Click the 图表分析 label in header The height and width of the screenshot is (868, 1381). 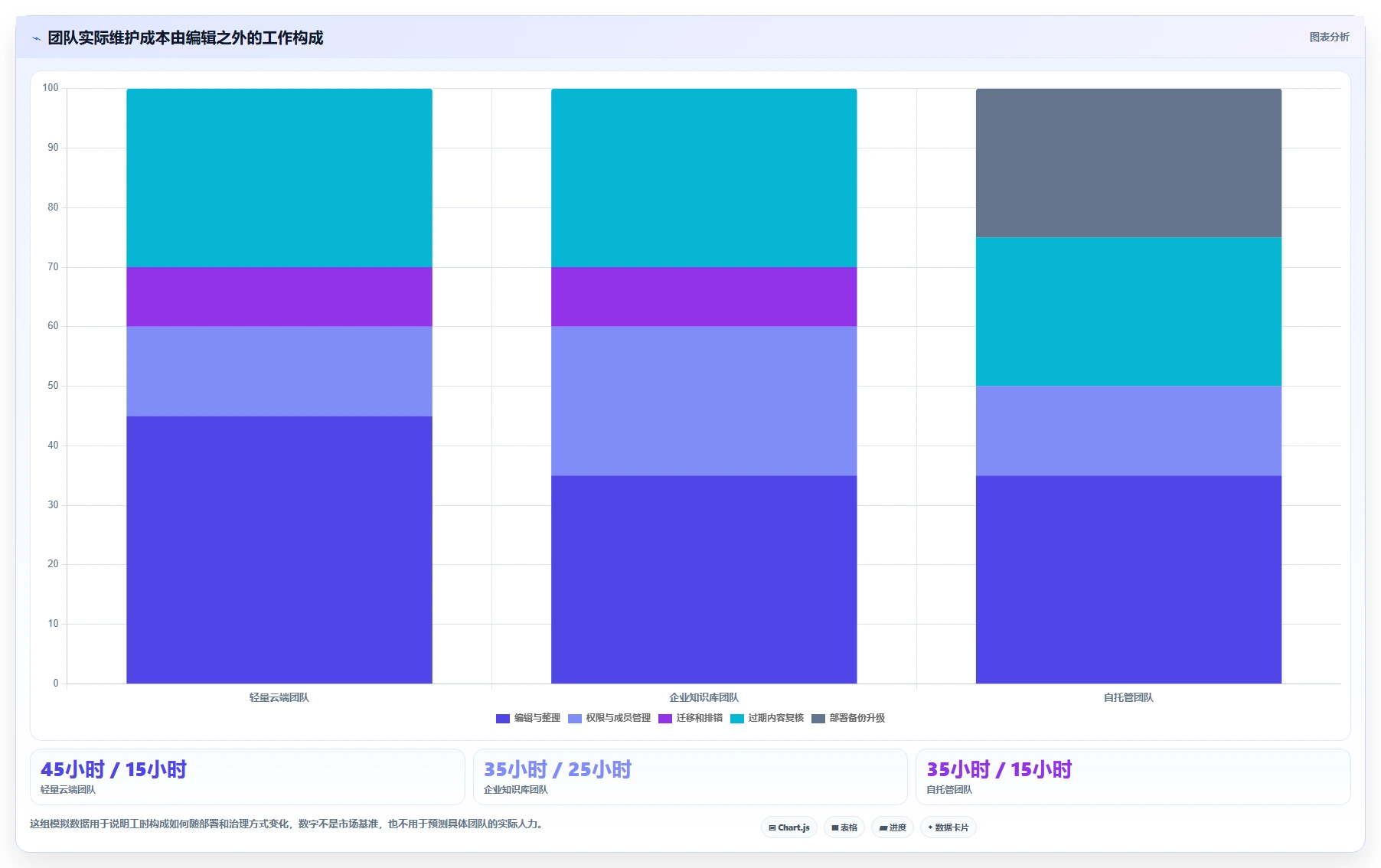(1329, 37)
